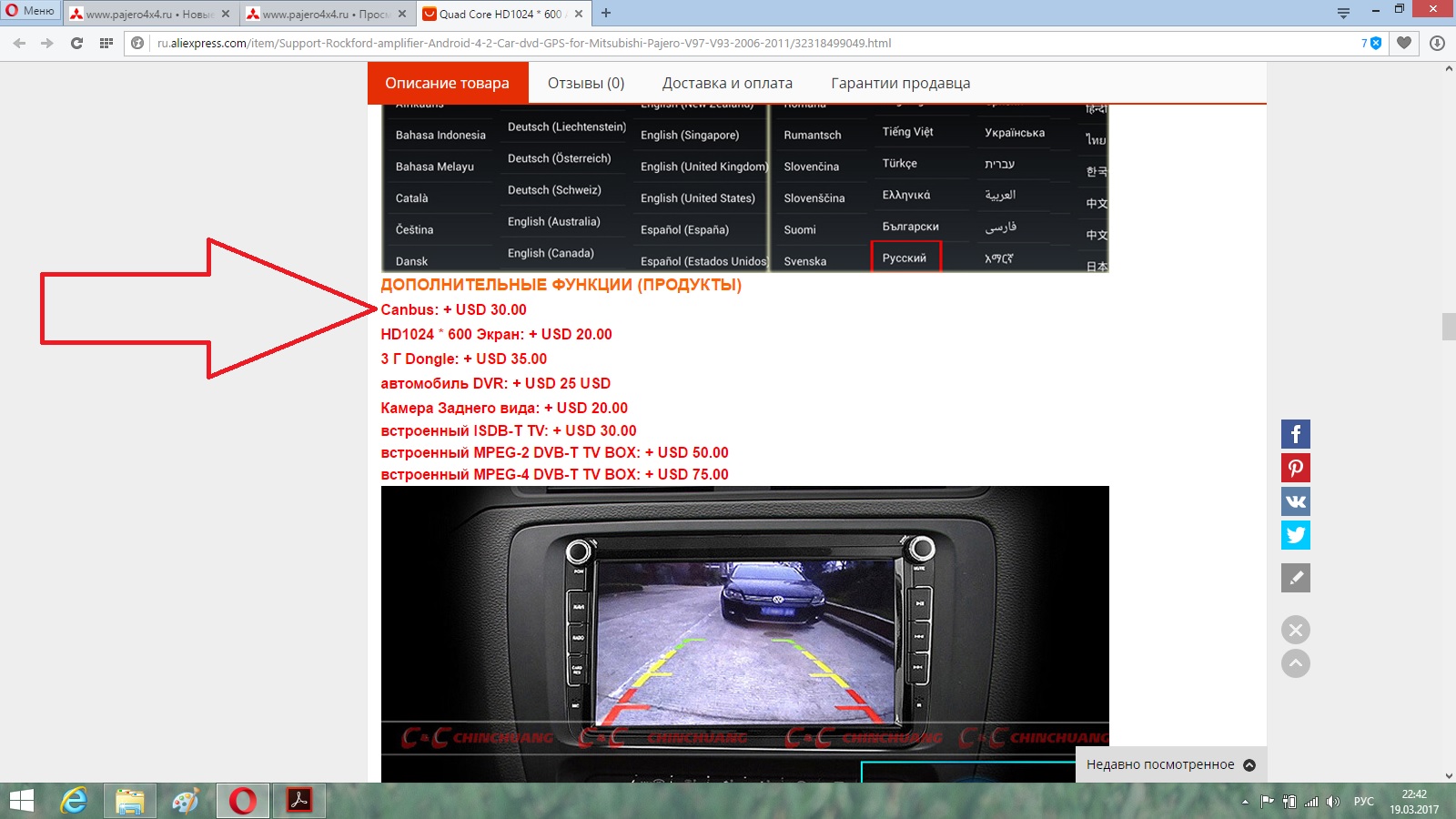This screenshot has height=819, width=1456.
Task: Click the pencil feedback icon
Action: click(1296, 578)
